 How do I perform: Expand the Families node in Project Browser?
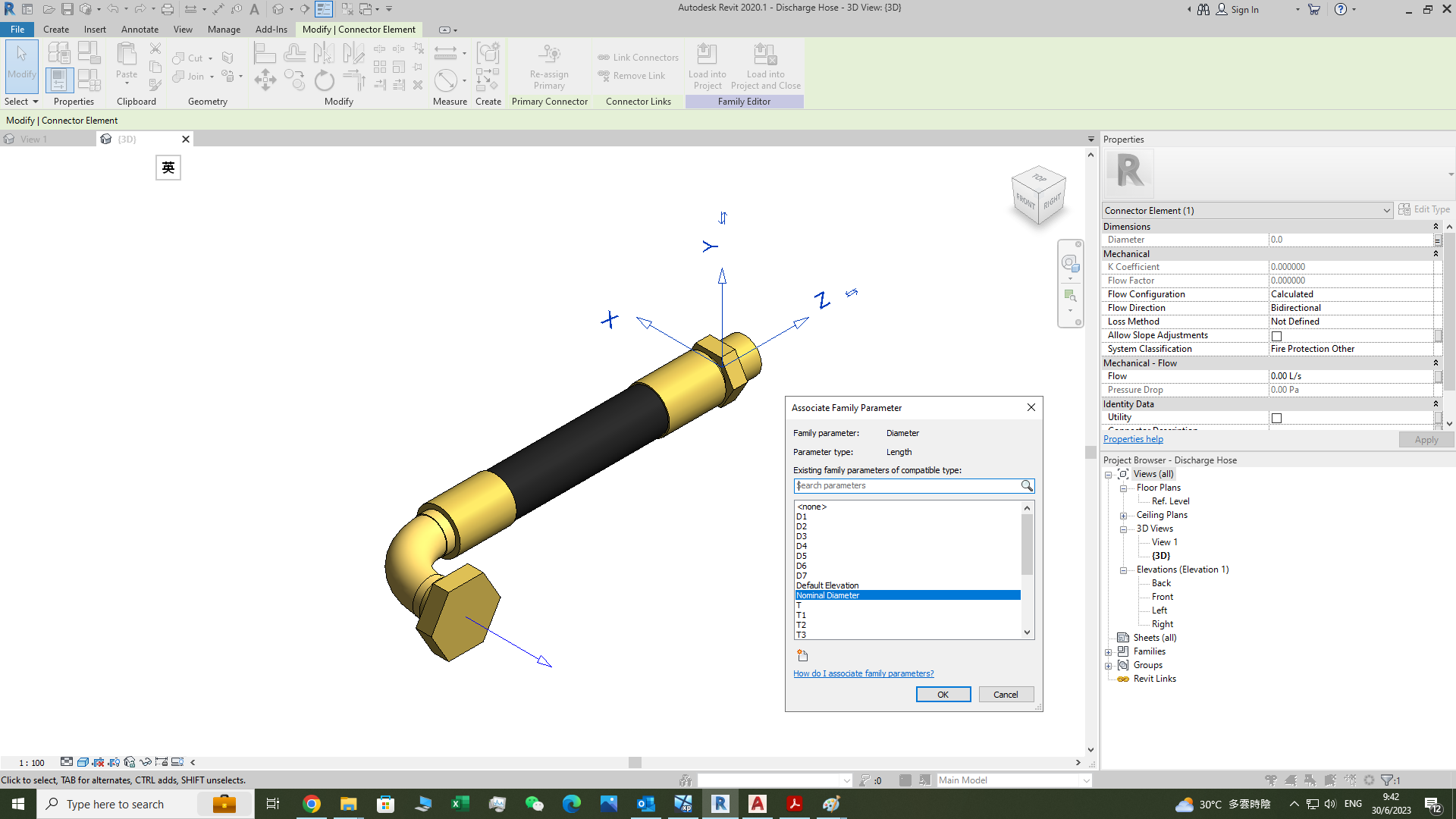[1109, 651]
